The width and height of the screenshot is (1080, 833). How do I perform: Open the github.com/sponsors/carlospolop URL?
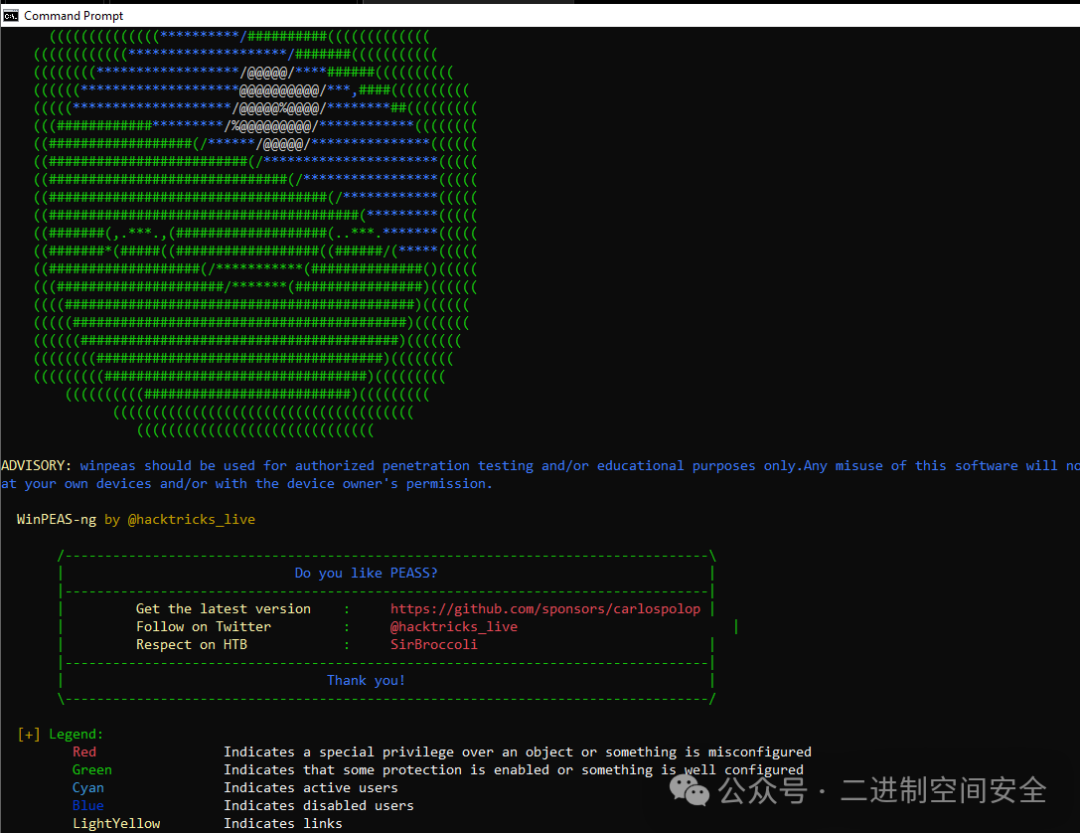[546, 609]
